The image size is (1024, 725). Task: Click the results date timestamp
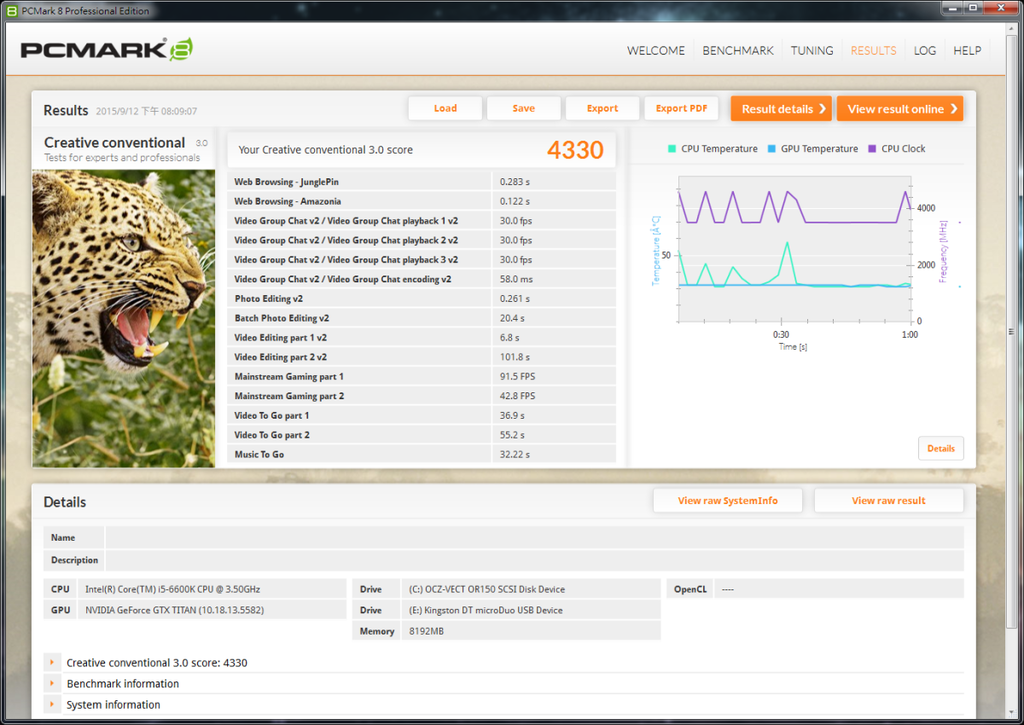[x=146, y=111]
